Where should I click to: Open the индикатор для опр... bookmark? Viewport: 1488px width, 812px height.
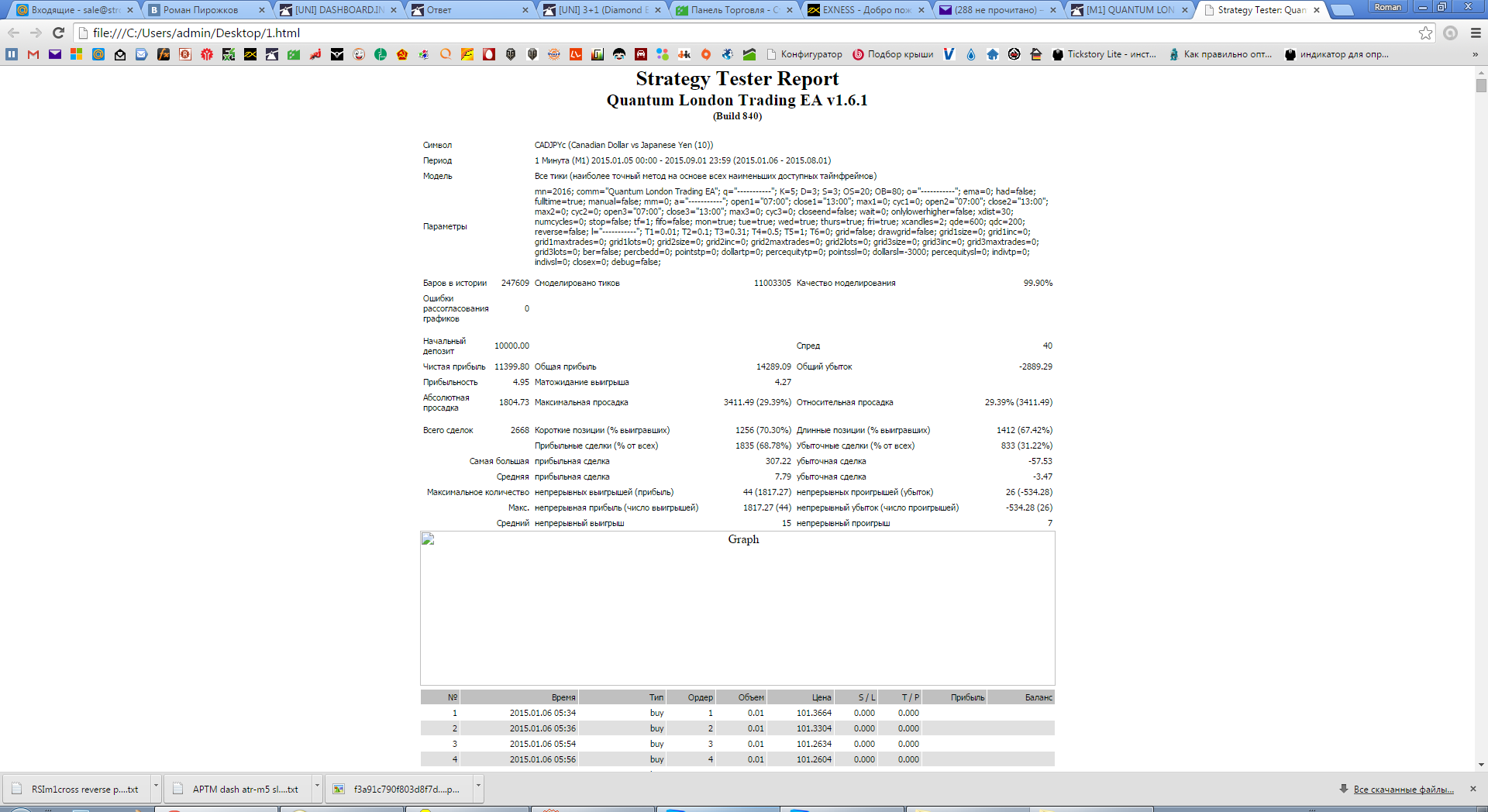(x=1337, y=54)
